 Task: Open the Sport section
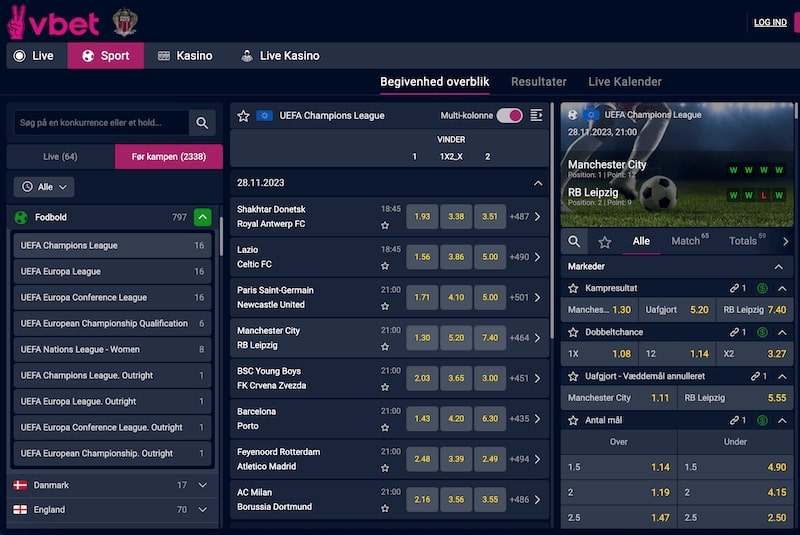point(106,56)
